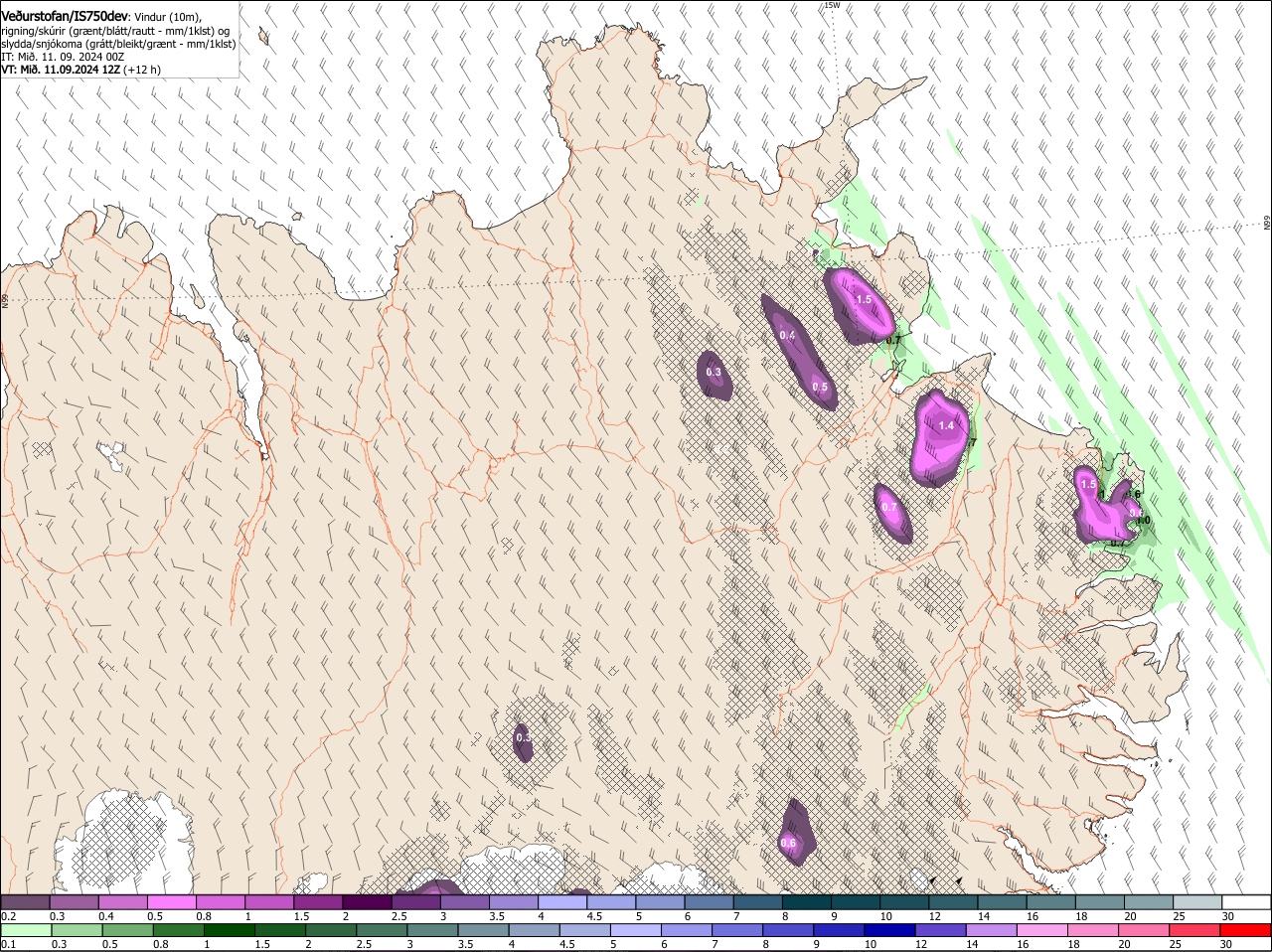Click the upper legend swatch between 0.5 and 0.8

[x=171, y=901]
